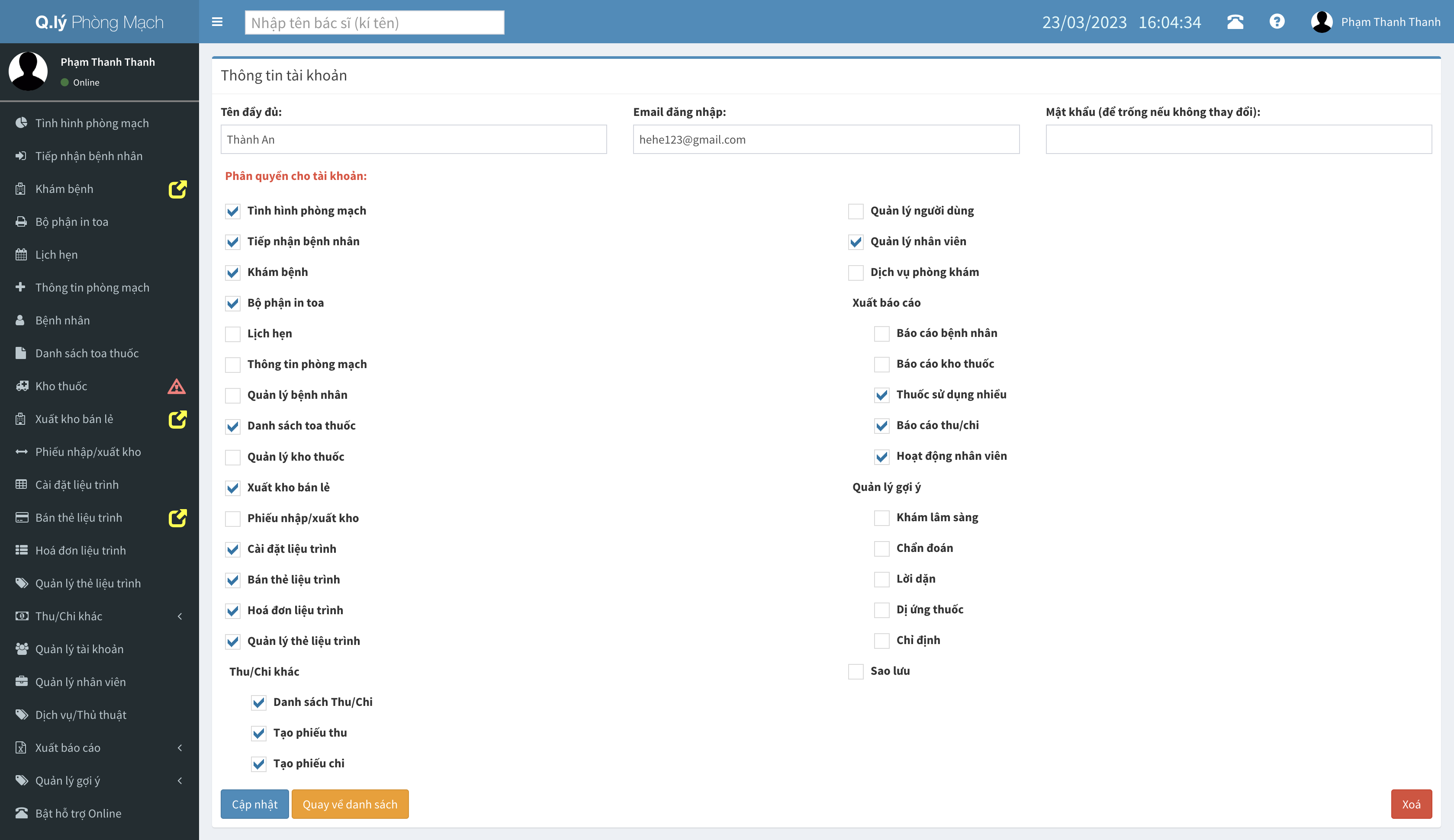
Task: Focus the Tên đầy đủ input field
Action: click(413, 140)
